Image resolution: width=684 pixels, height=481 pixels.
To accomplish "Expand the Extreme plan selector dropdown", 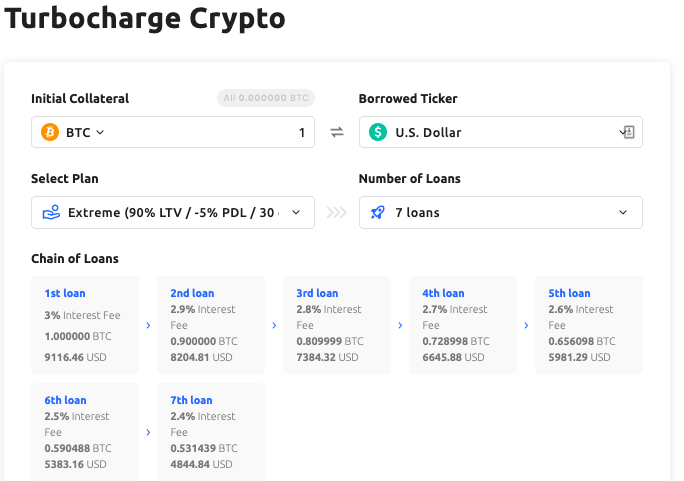I will [x=173, y=212].
